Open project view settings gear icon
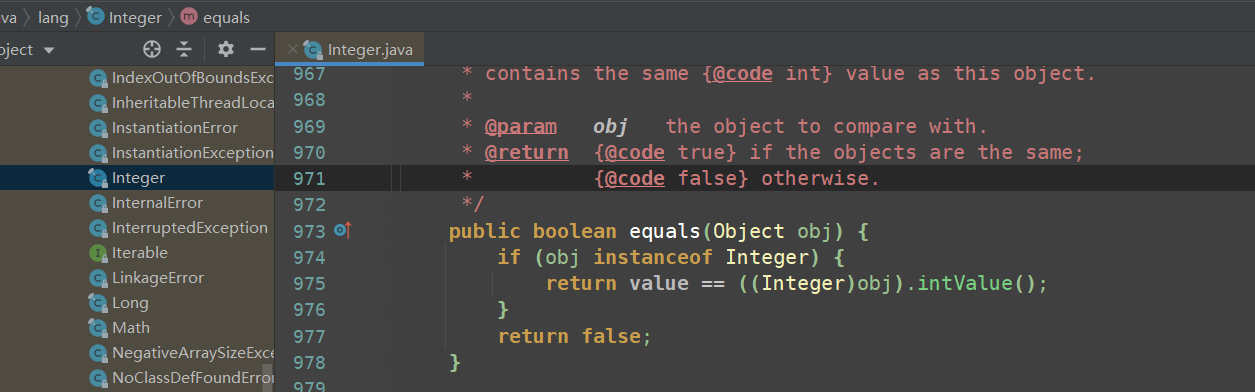The image size is (1255, 392). [x=226, y=49]
